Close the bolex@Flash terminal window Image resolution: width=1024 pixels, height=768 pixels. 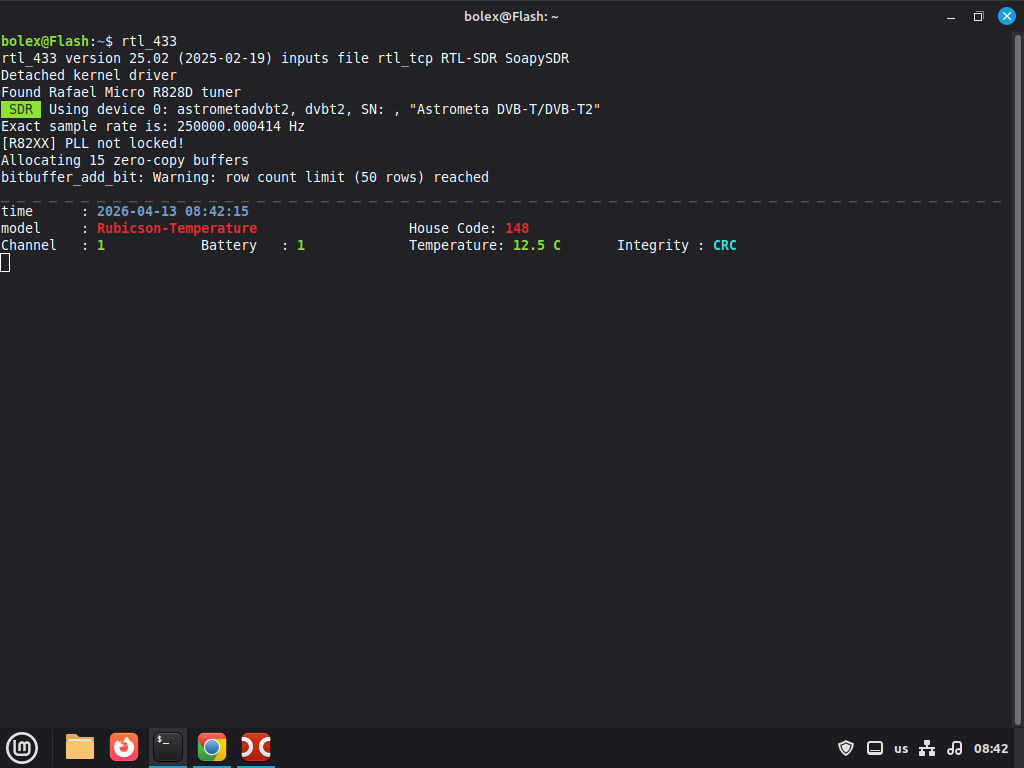1006,16
